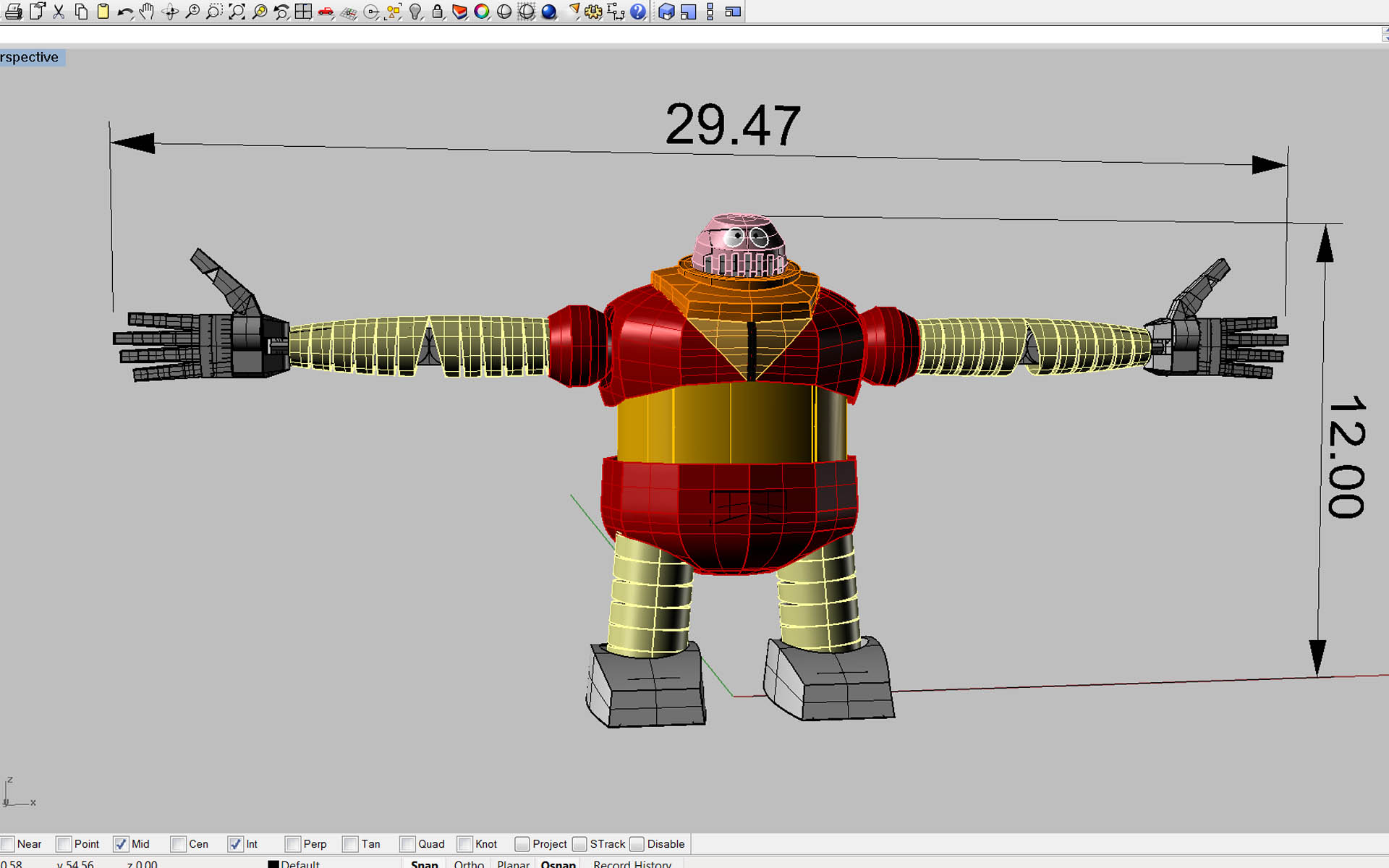Screen dimensions: 1389x868
Task: Select the Rotate View tool
Action: pyautogui.click(x=170, y=12)
